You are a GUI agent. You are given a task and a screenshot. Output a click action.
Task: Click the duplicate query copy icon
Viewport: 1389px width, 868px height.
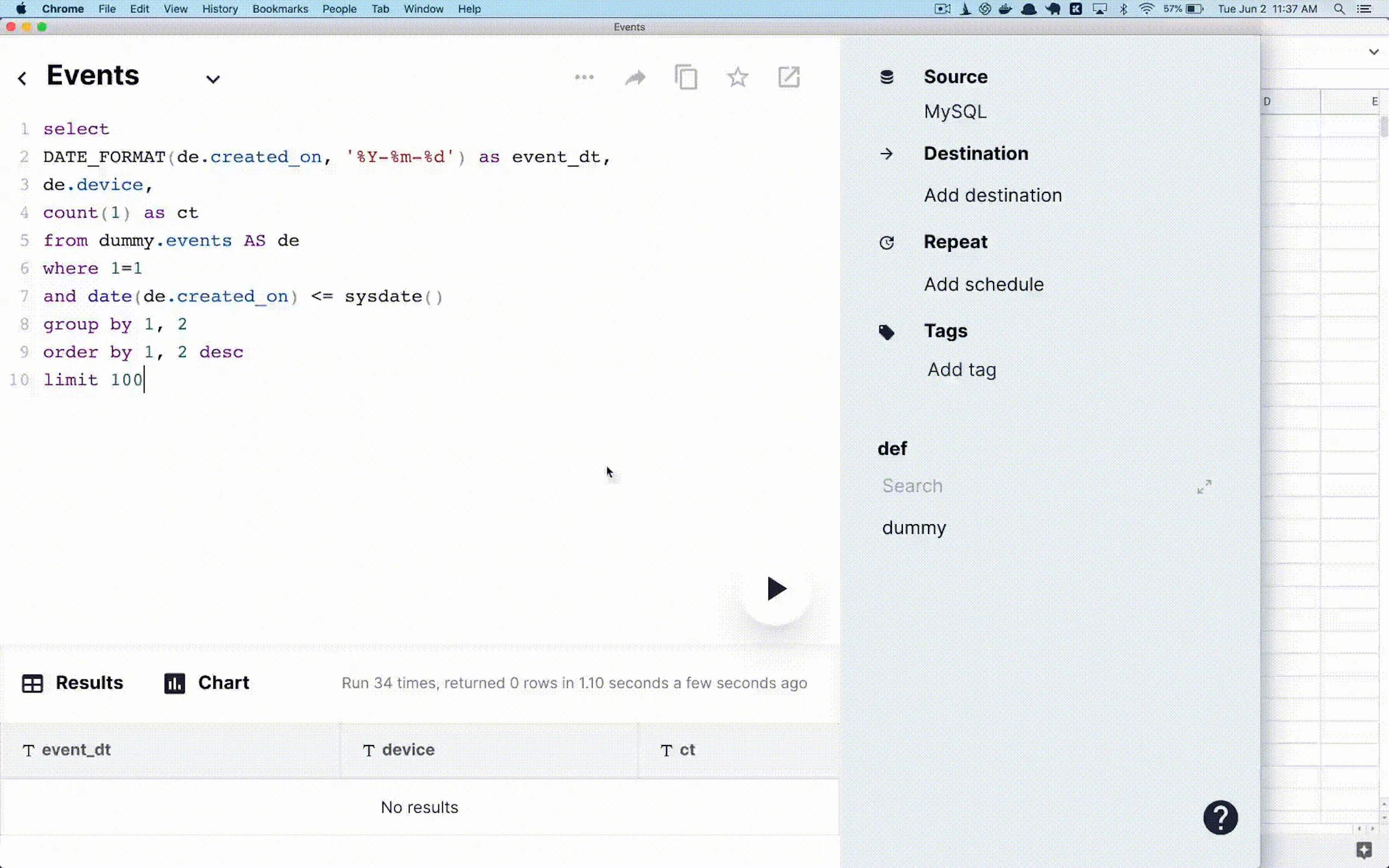click(x=686, y=77)
